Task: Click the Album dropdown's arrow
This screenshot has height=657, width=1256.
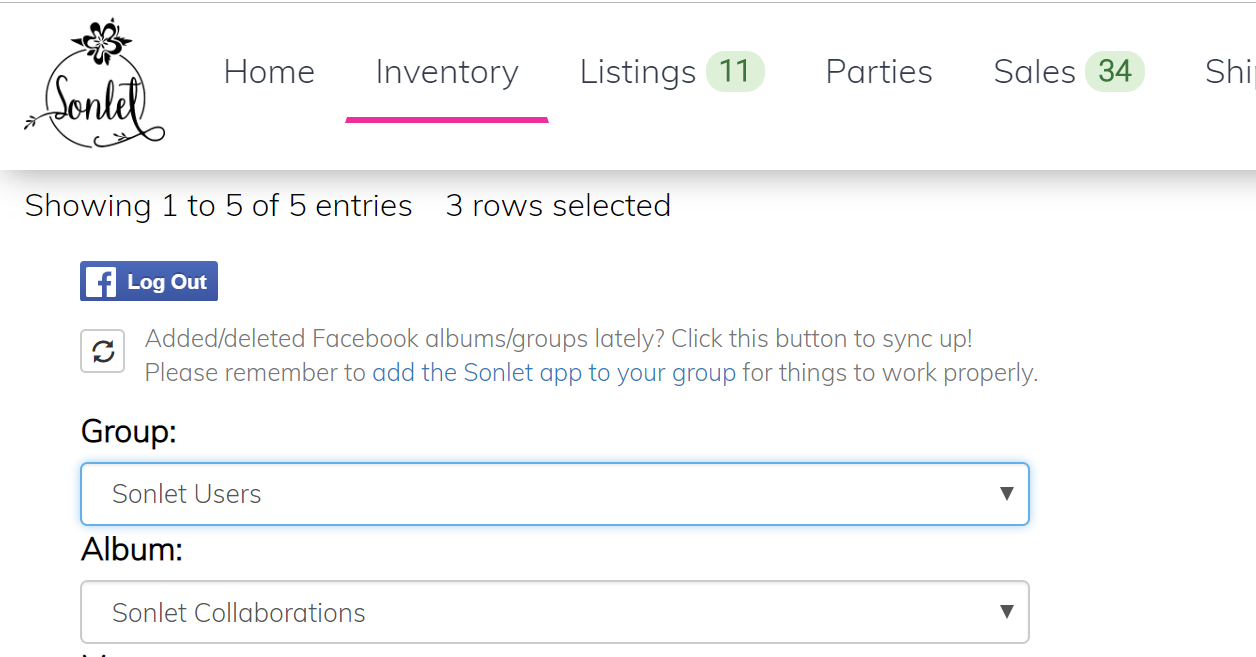Action: (1006, 612)
